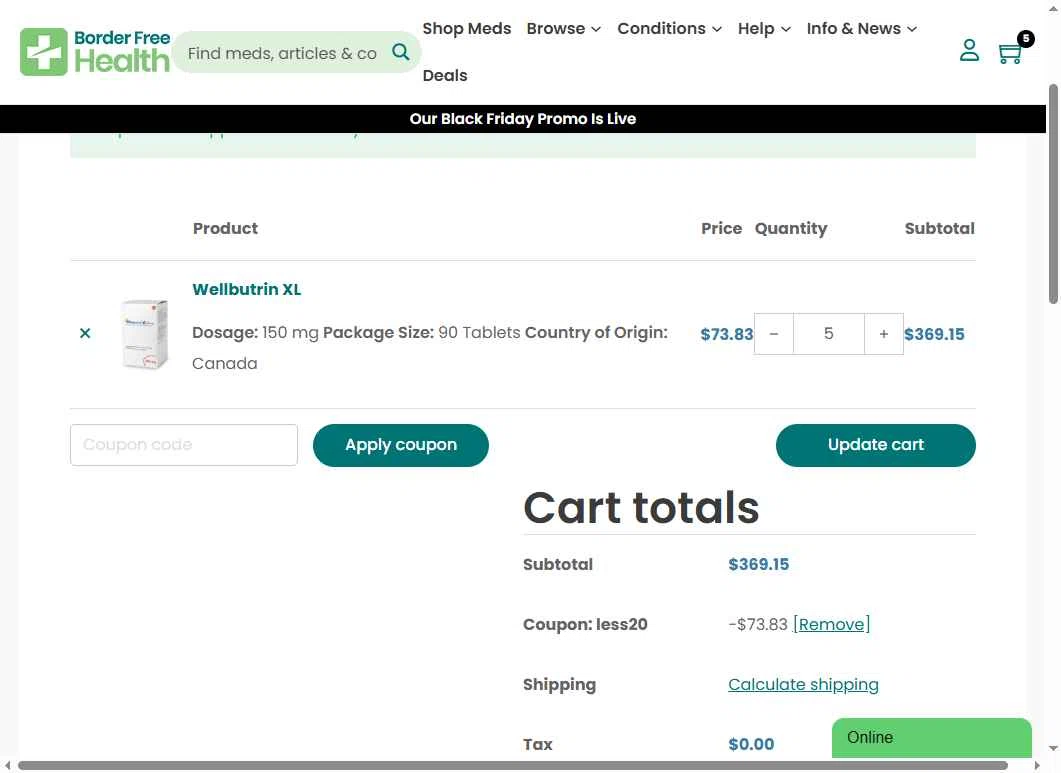Open the Shop Meds menu item

pos(467,28)
